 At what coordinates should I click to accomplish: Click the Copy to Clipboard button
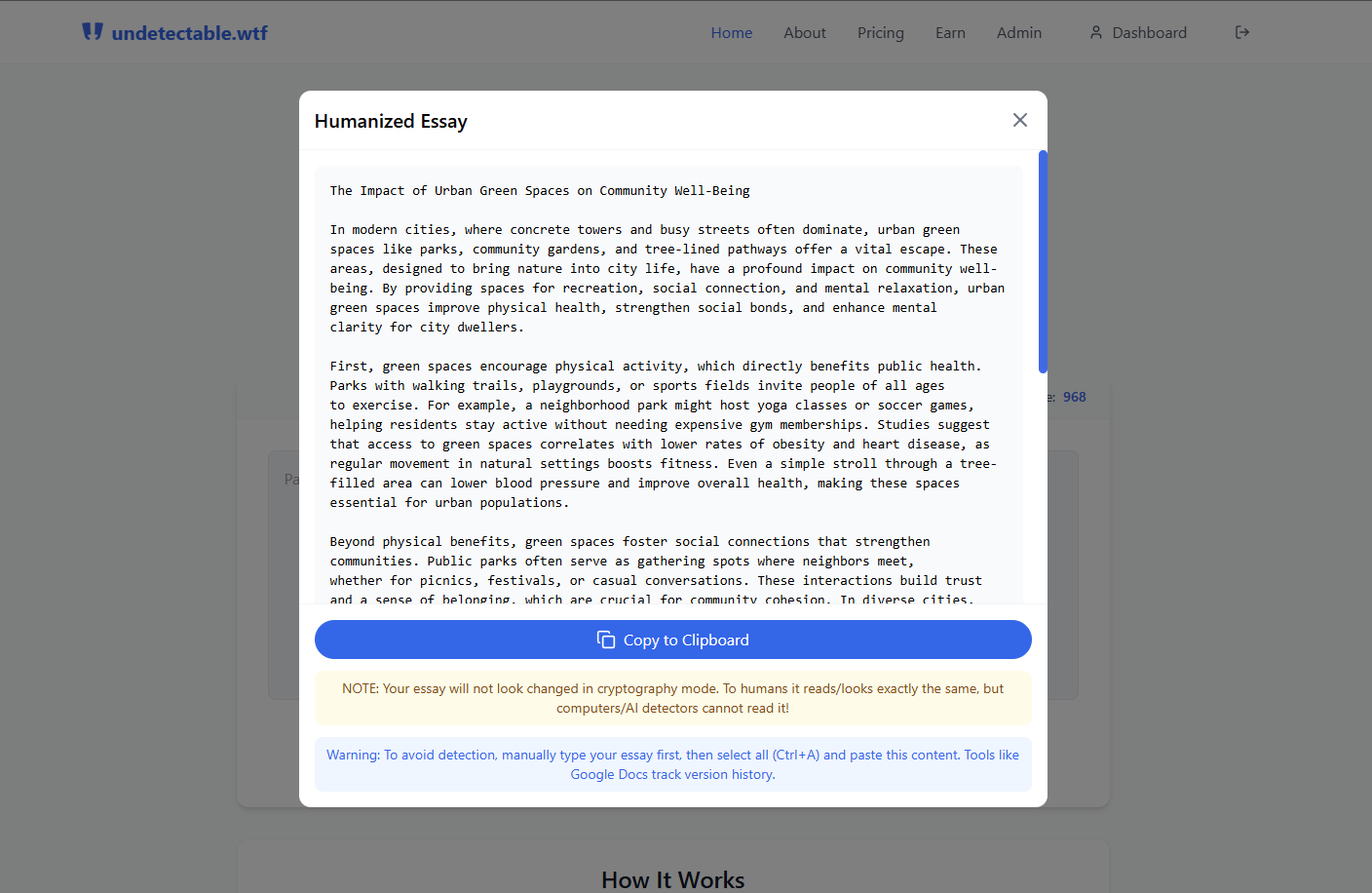coord(672,640)
